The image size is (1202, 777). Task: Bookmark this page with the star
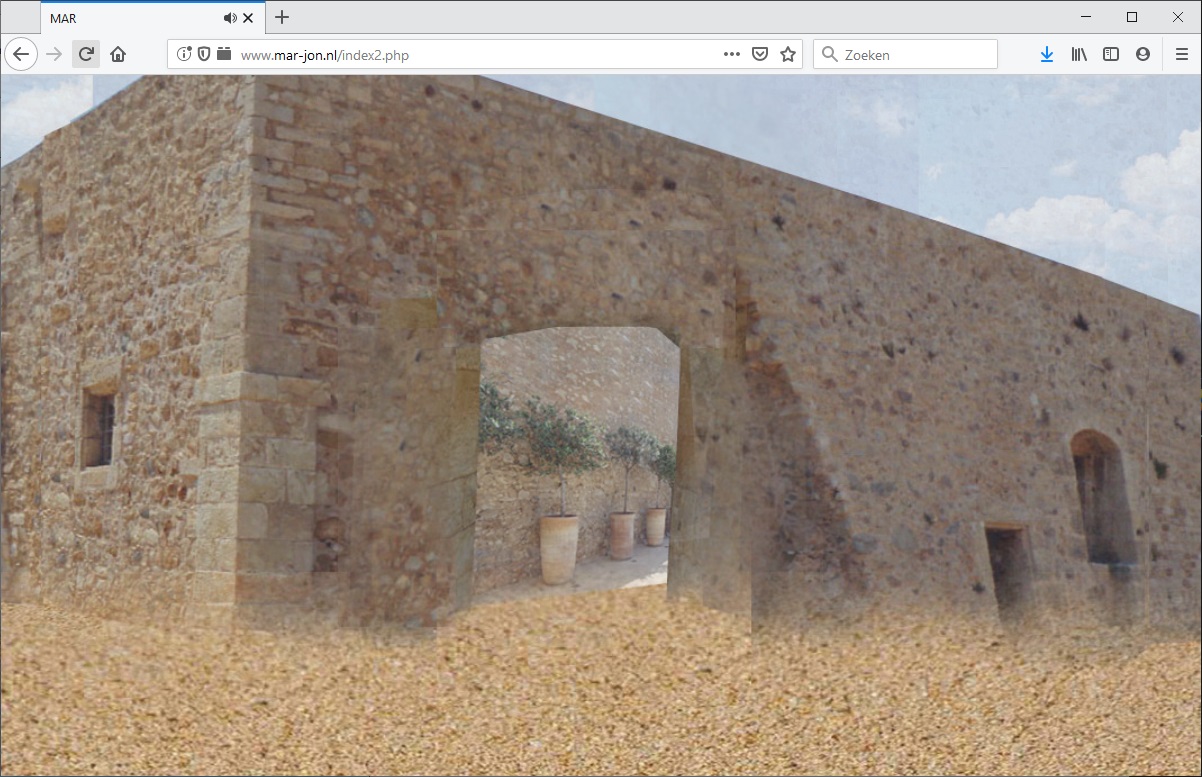[788, 54]
